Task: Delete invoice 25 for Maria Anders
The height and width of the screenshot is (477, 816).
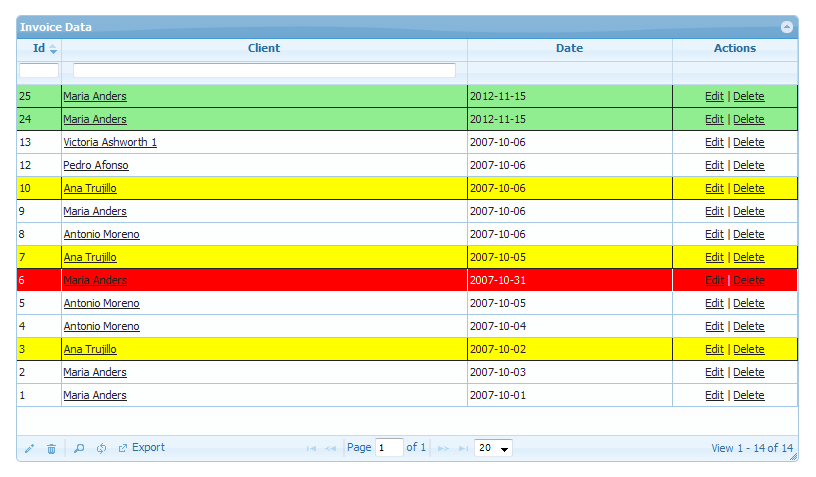Action: (748, 96)
